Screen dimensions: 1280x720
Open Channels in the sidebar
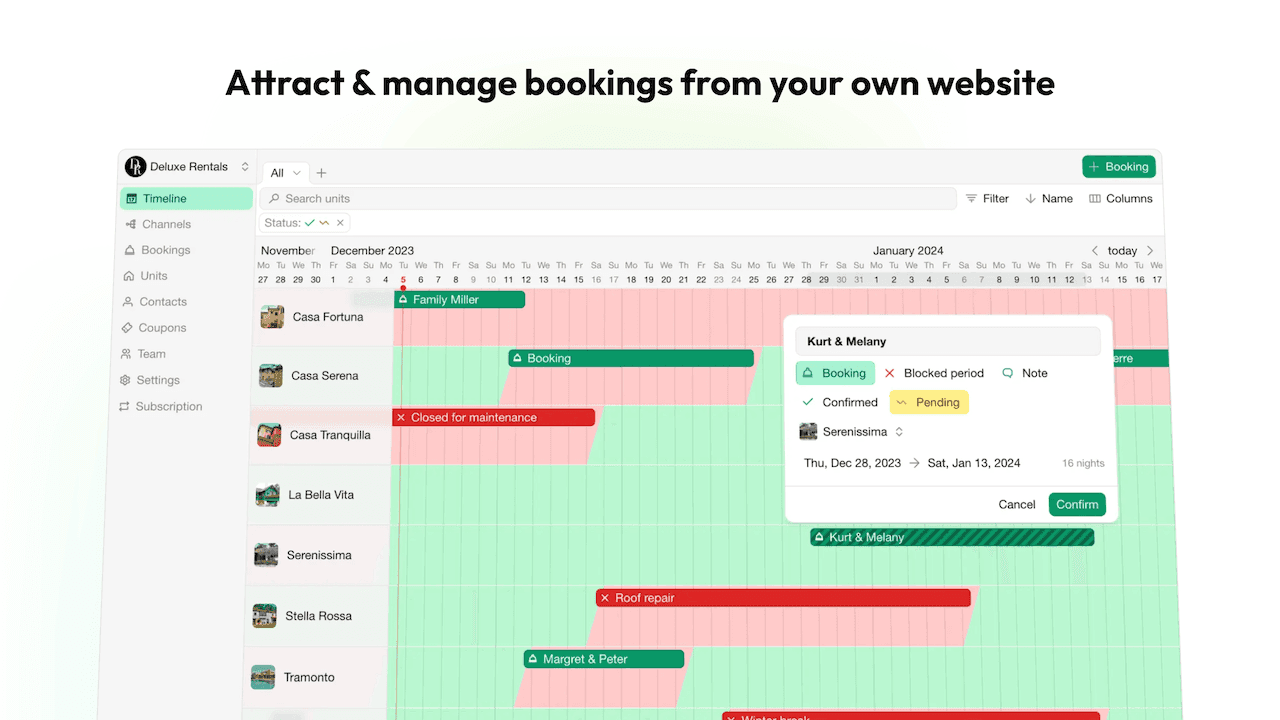click(166, 224)
